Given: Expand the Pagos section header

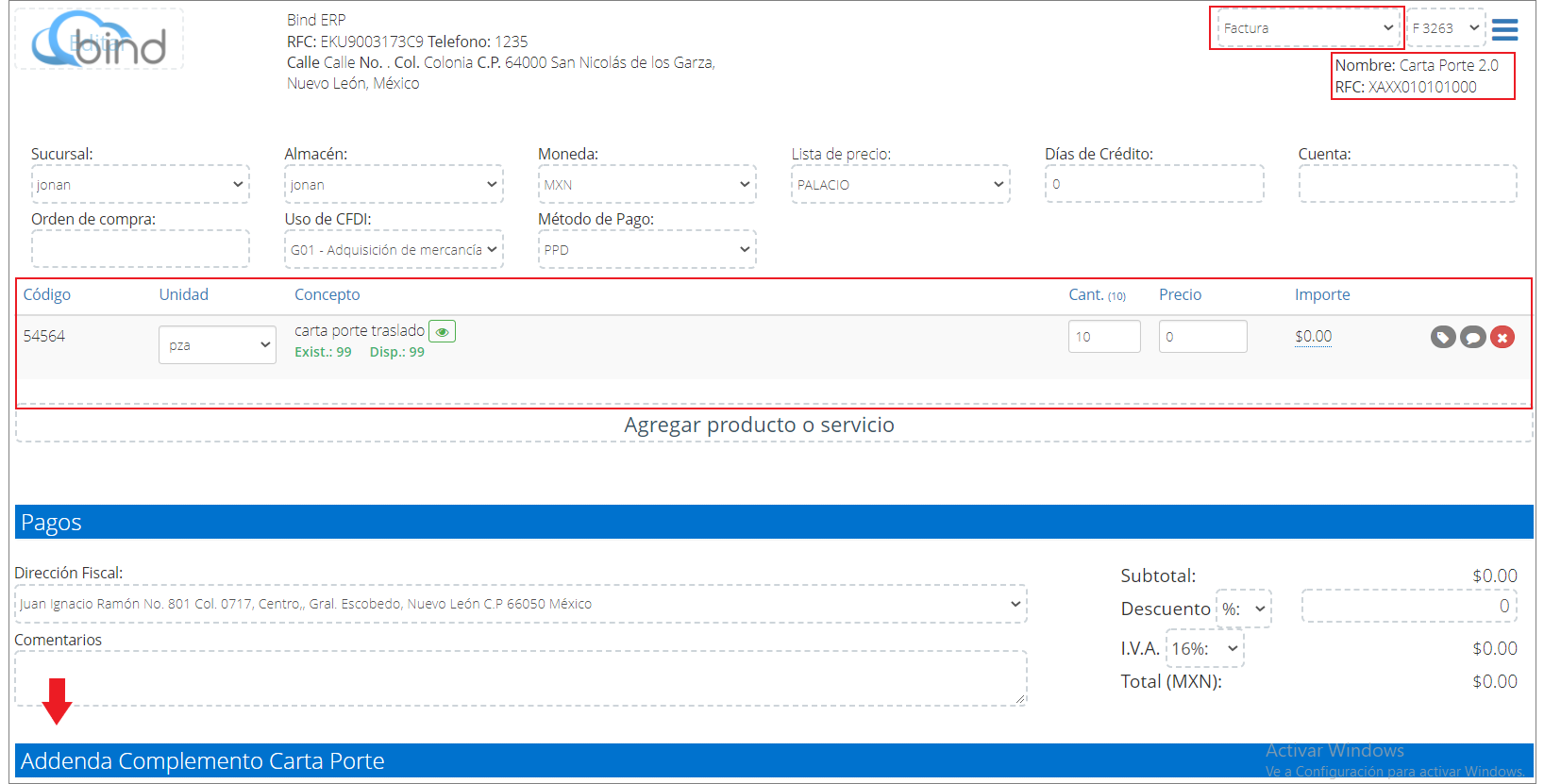Looking at the screenshot, I should click(x=774, y=522).
